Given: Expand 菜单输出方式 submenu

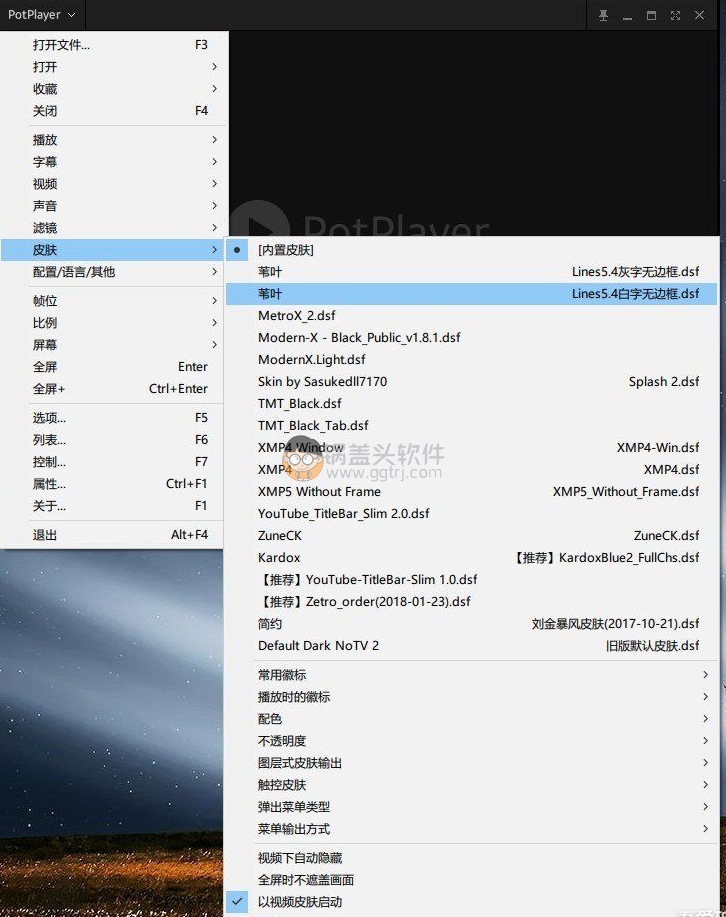Looking at the screenshot, I should pos(472,829).
